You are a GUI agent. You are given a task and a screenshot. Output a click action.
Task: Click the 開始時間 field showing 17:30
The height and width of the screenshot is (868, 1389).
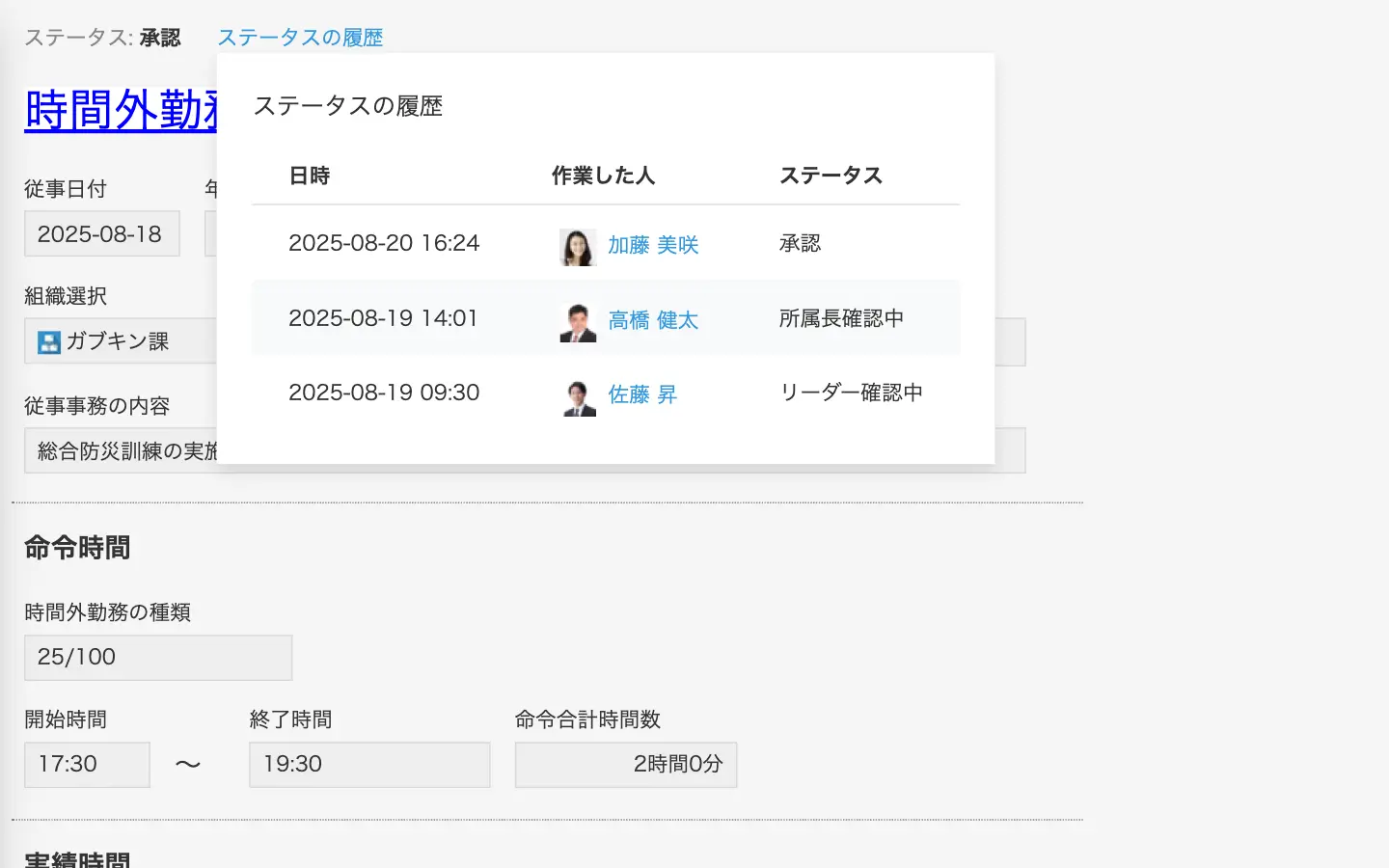point(87,765)
